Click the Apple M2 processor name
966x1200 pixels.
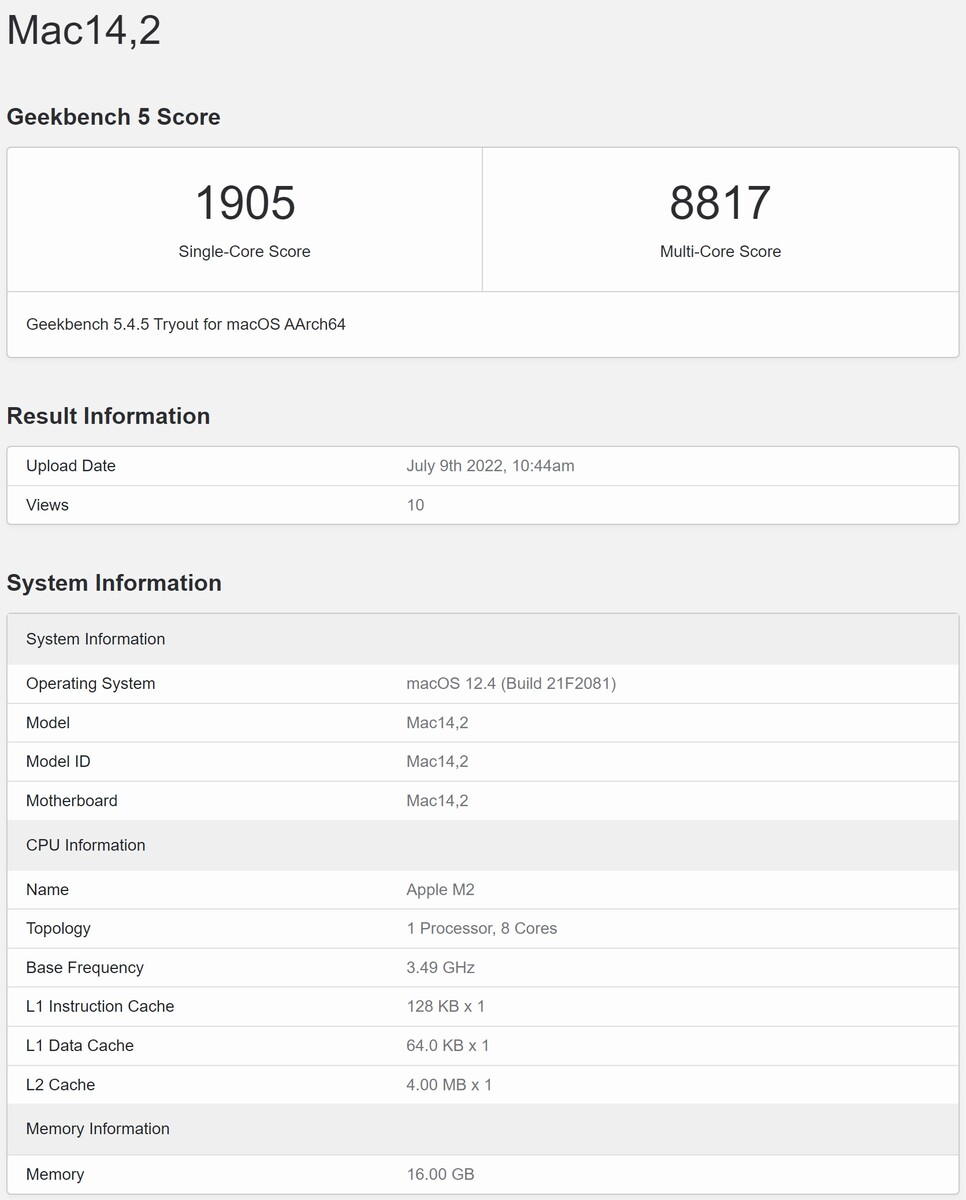click(440, 890)
